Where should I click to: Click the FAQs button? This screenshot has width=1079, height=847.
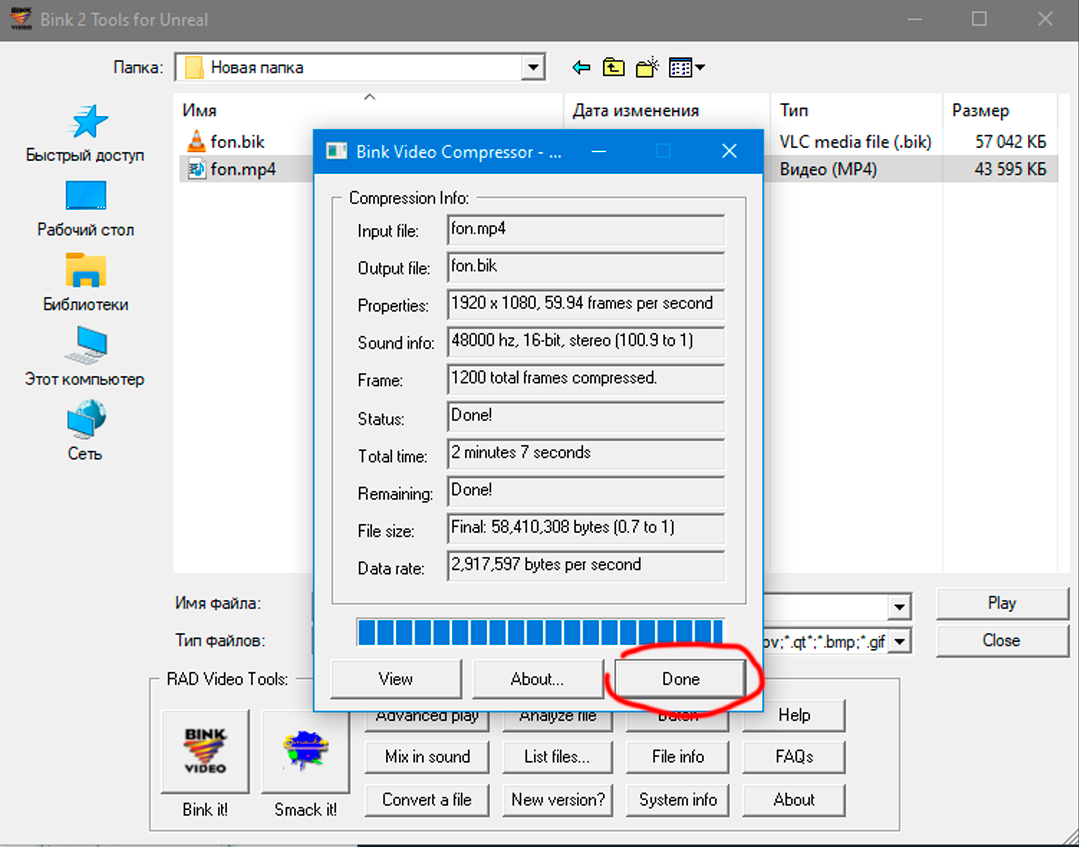793,756
